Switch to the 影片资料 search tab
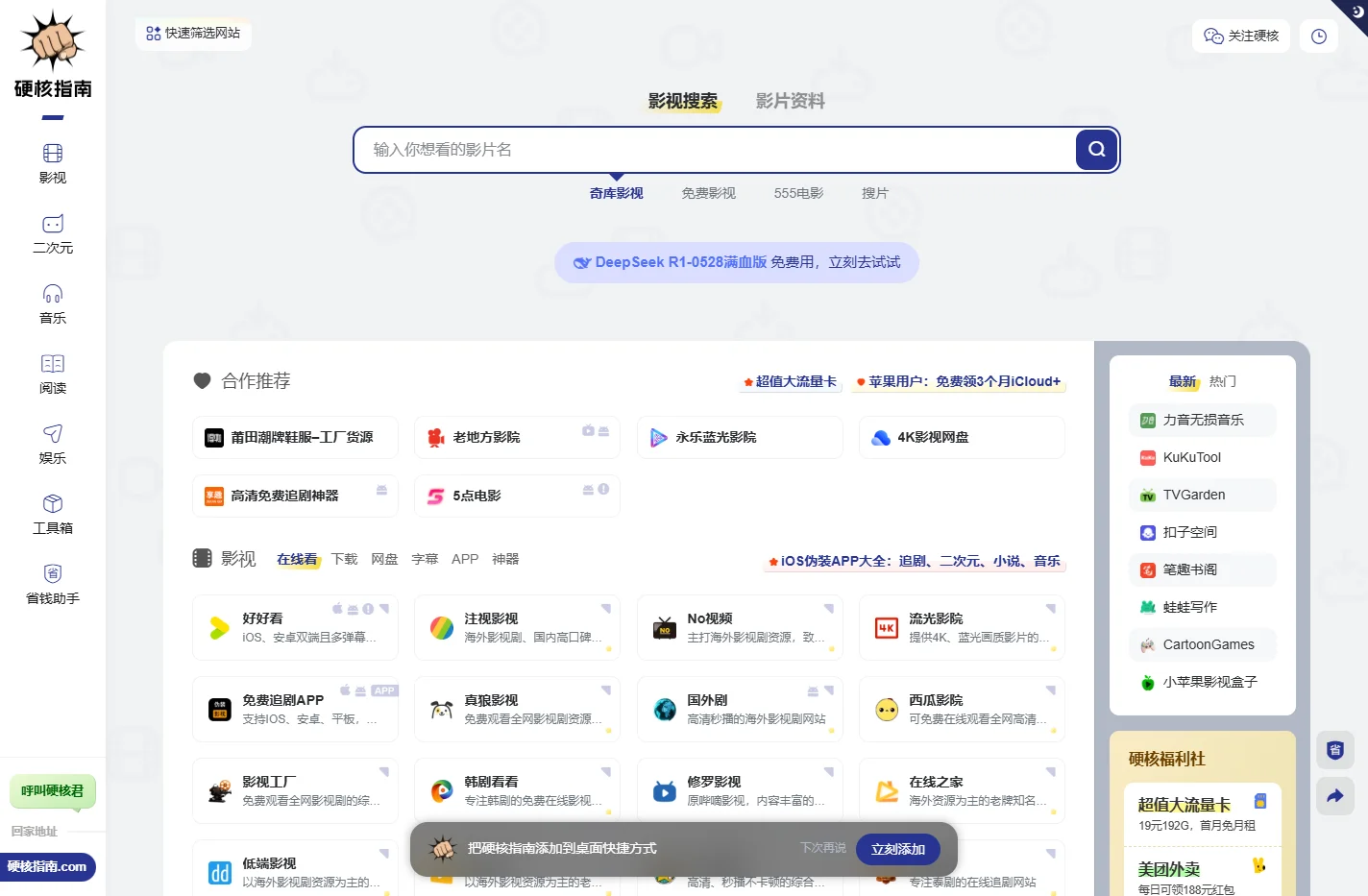 (790, 101)
